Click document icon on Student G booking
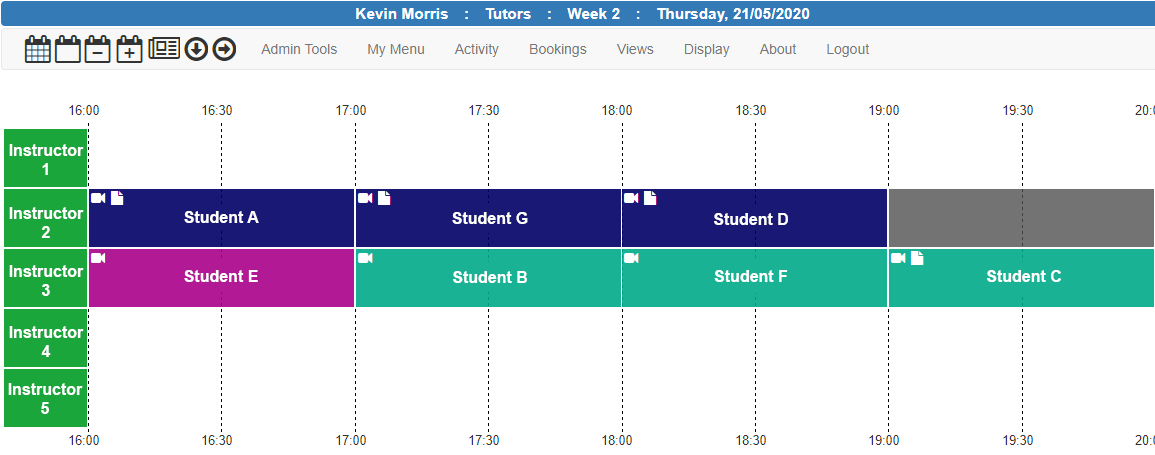 click(x=384, y=198)
